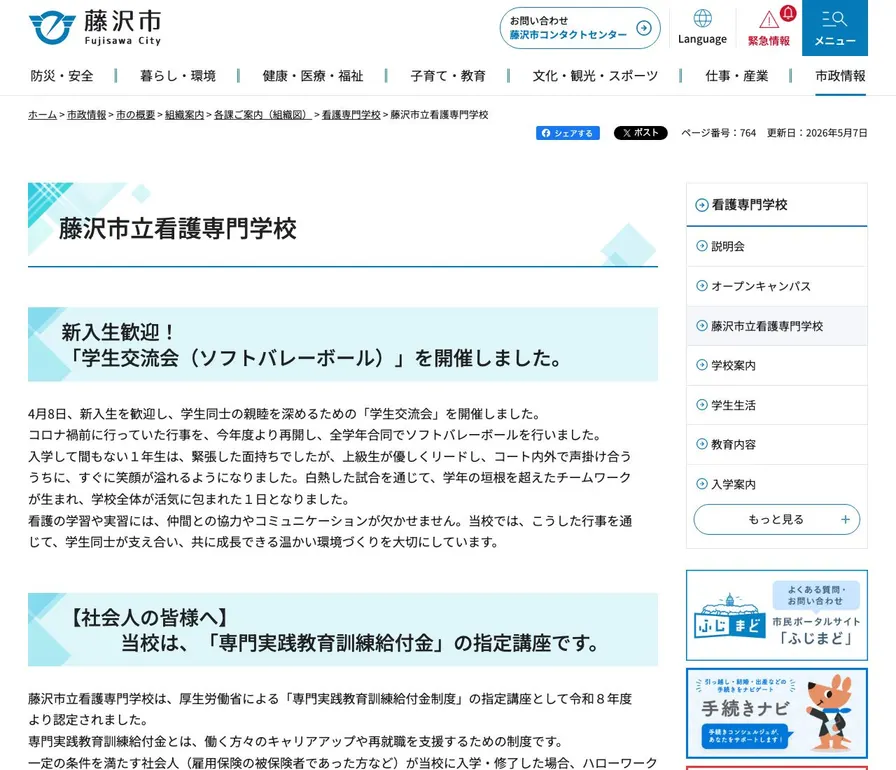Open 仕事・産業 navigation menu
Image resolution: width=896 pixels, height=770 pixels.
737,76
